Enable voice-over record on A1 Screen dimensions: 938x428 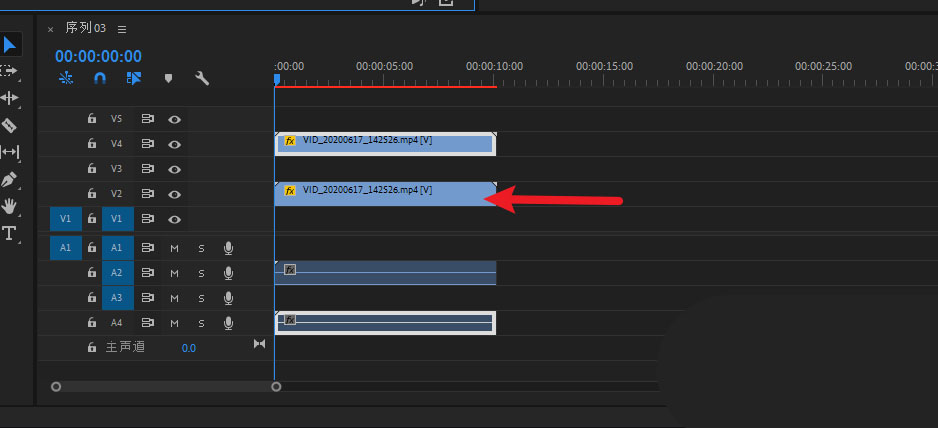[228, 248]
